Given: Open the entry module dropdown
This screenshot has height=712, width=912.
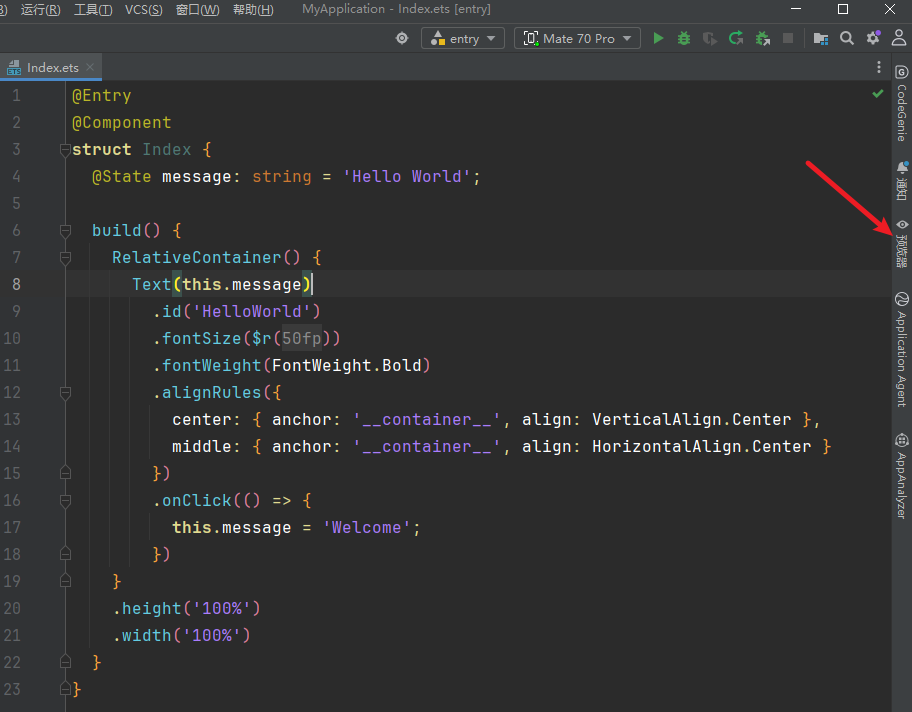Looking at the screenshot, I should [x=463, y=38].
